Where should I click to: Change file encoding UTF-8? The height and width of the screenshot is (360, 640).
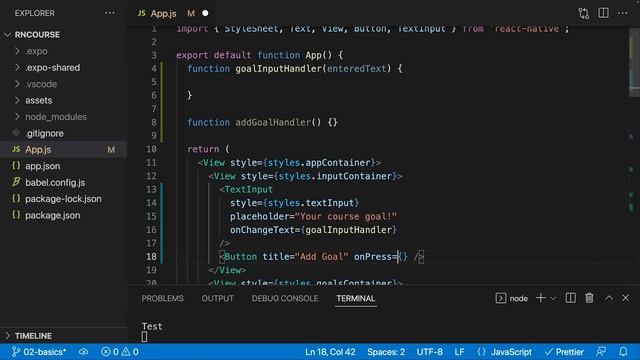(x=429, y=352)
